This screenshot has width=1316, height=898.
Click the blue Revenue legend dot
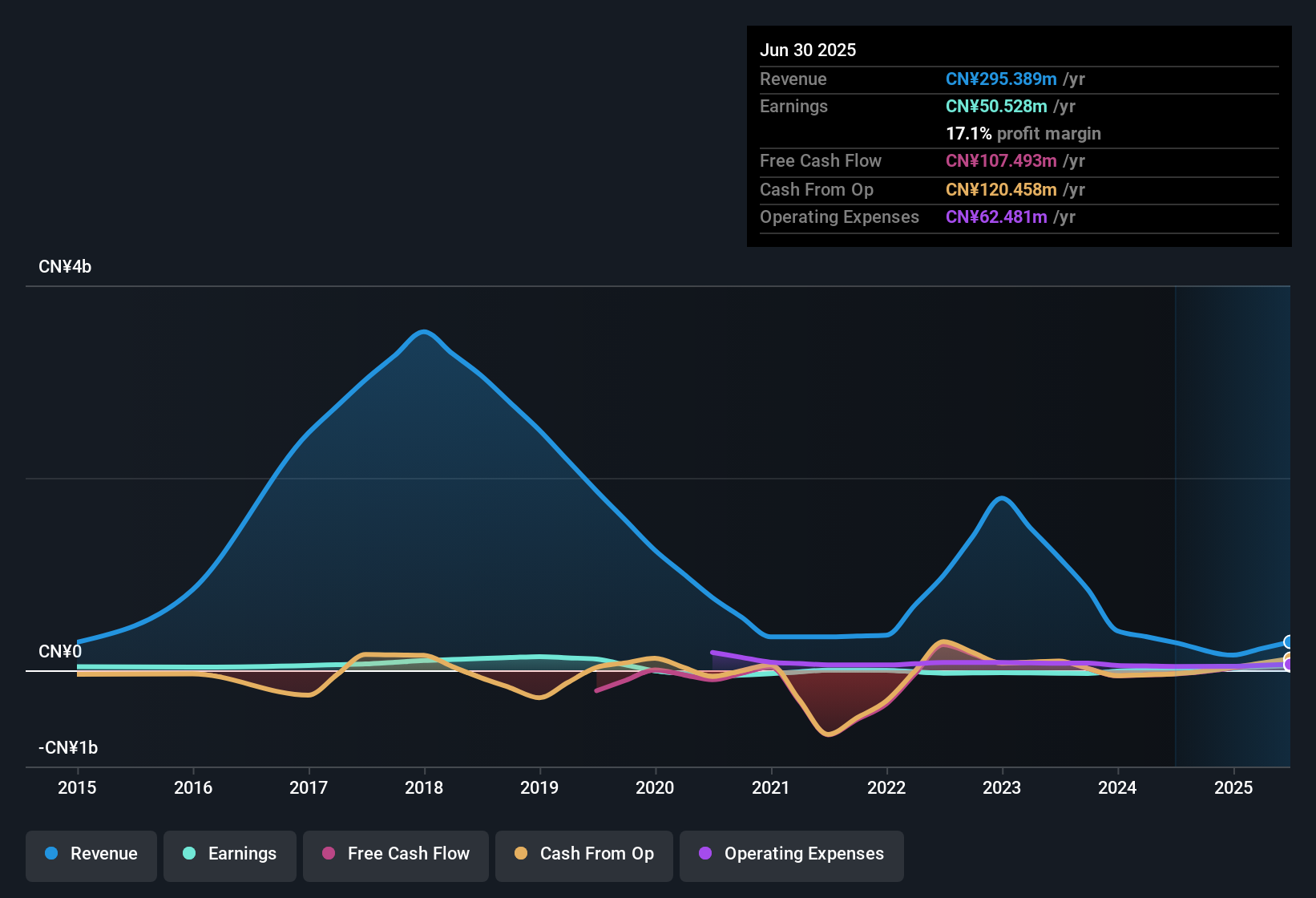point(51,853)
